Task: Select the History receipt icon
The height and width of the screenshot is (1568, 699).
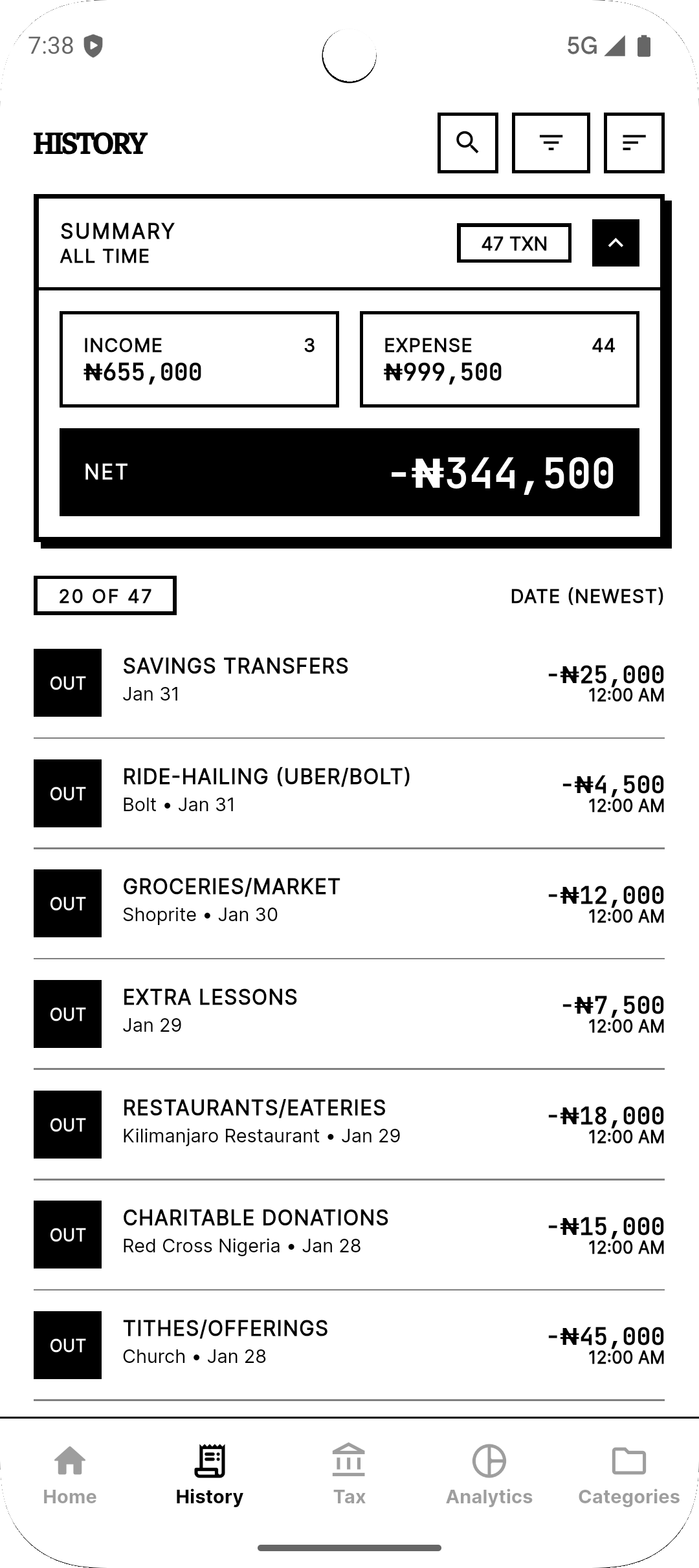Action: [x=210, y=1461]
